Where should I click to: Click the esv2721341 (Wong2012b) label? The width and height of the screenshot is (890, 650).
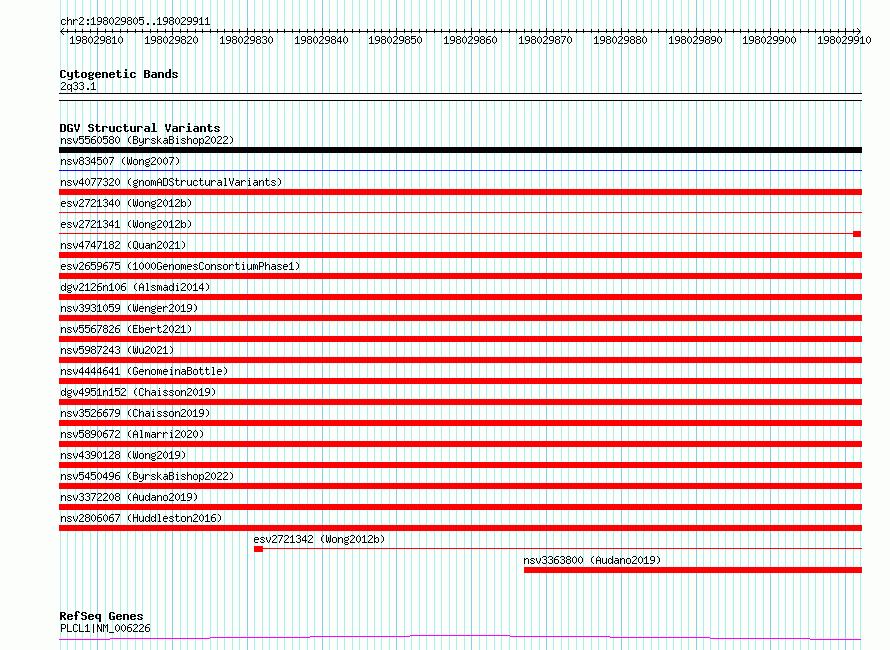click(126, 224)
